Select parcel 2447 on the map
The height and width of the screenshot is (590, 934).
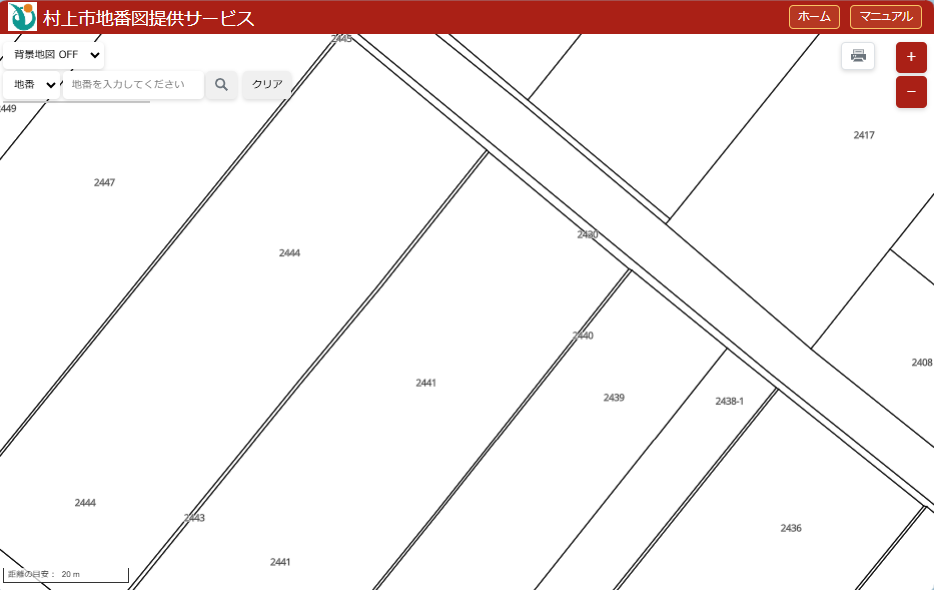[x=104, y=183]
